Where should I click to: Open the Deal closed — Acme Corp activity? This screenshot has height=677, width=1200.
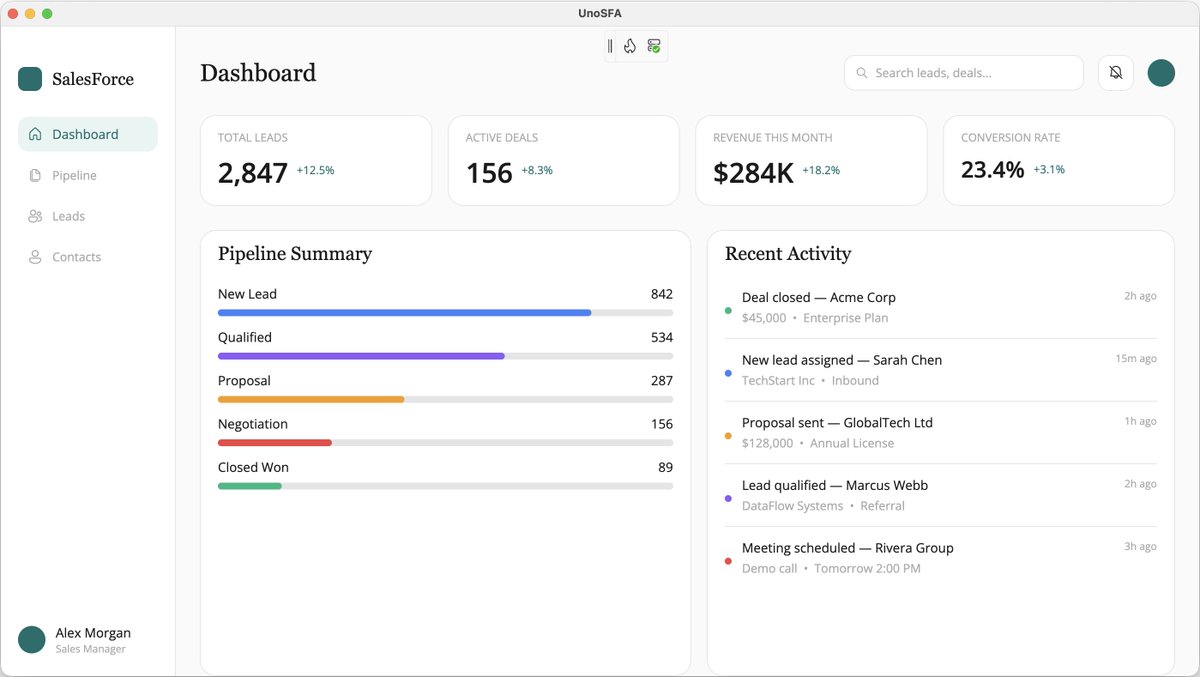point(941,307)
